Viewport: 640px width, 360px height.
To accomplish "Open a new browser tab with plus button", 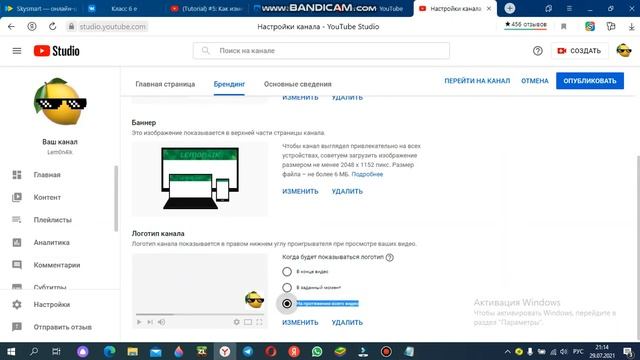I will click(509, 8).
